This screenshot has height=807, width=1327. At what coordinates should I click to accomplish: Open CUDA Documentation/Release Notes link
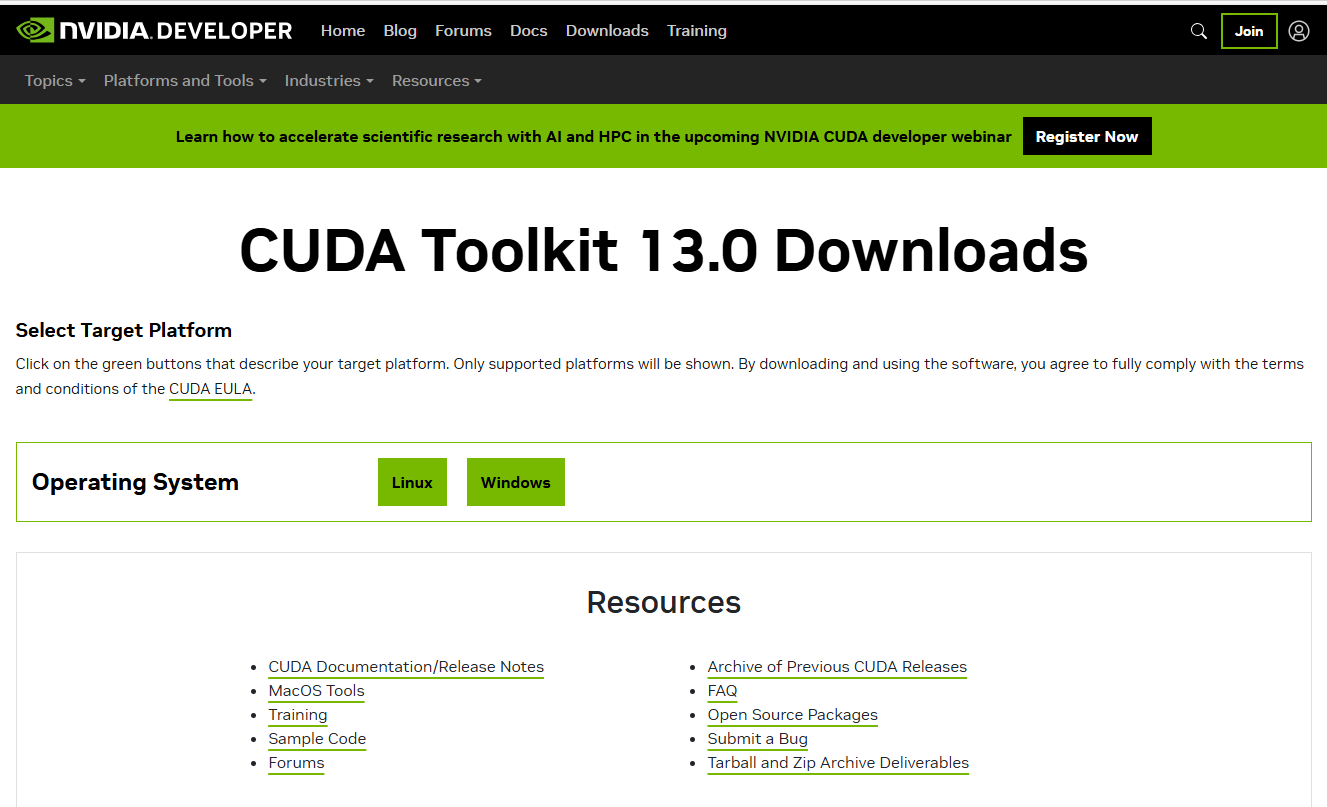(x=406, y=667)
